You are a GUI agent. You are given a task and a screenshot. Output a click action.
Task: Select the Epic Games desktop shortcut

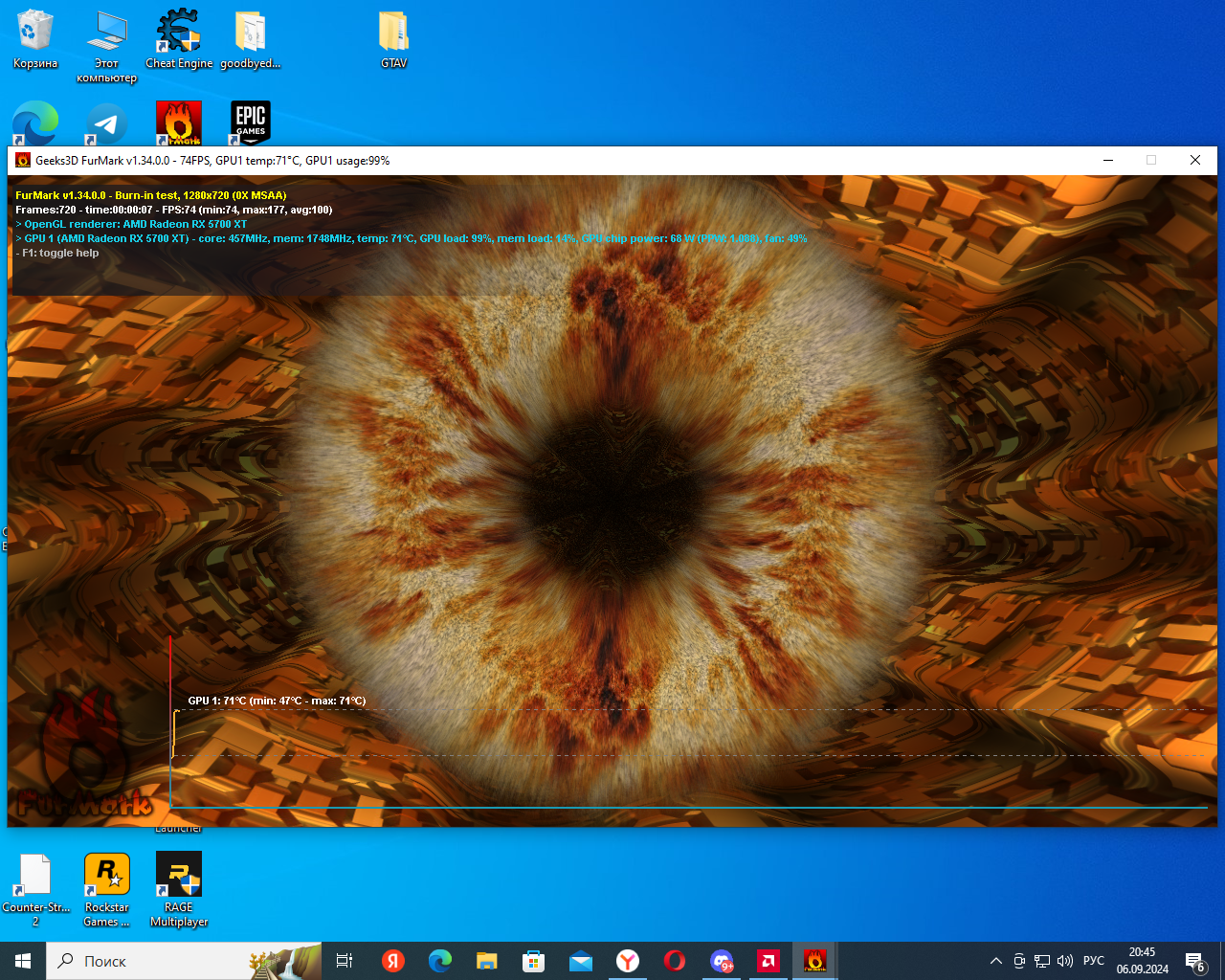[x=250, y=123]
